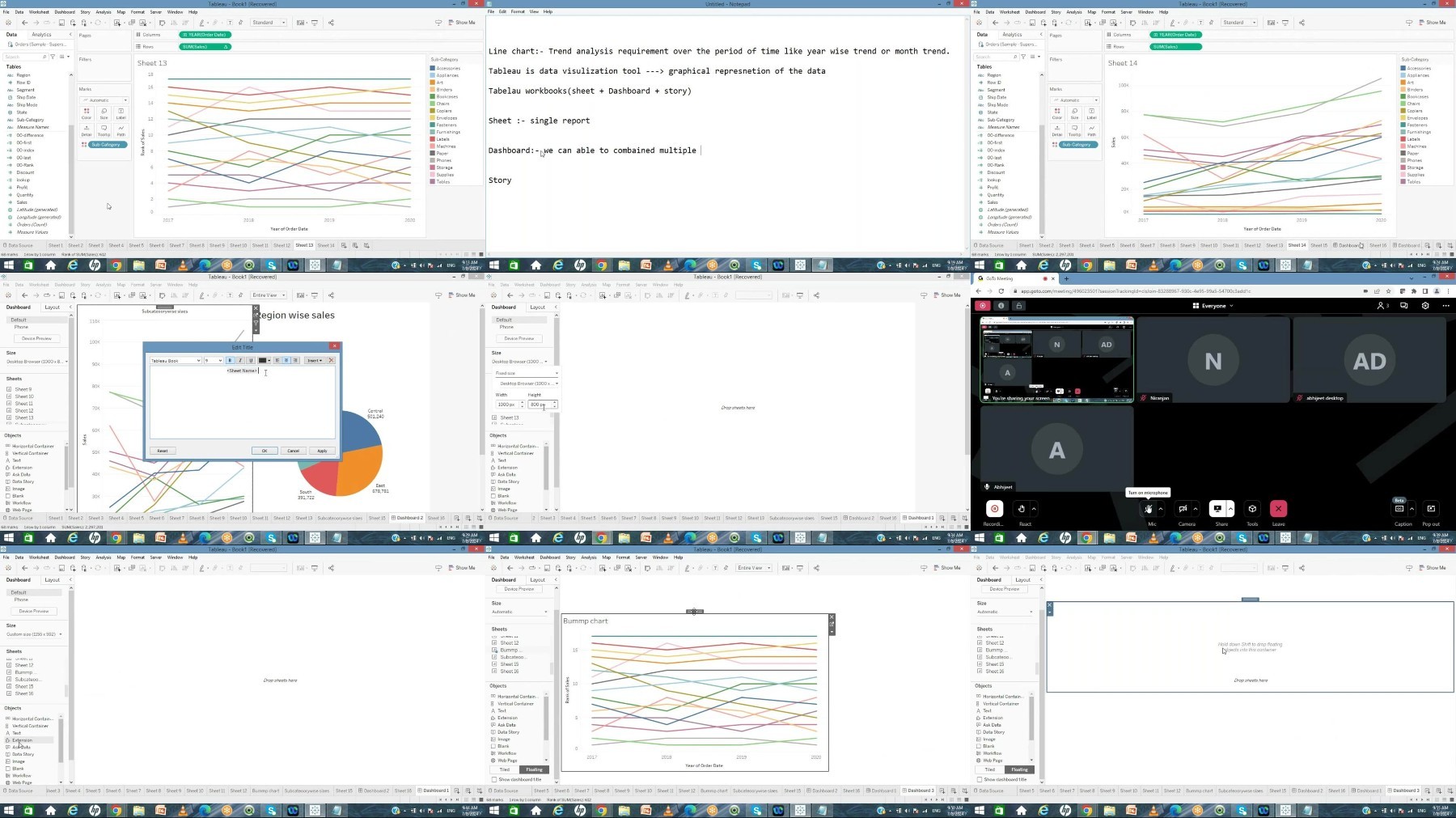Open the text color swatch in Edit Title
Image resolution: width=1456 pixels, height=818 pixels.
pos(263,360)
